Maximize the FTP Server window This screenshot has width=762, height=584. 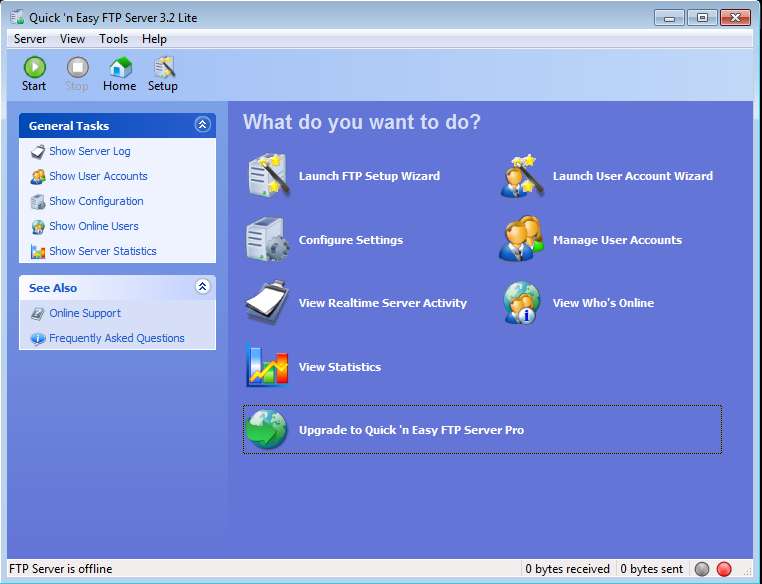pos(702,18)
